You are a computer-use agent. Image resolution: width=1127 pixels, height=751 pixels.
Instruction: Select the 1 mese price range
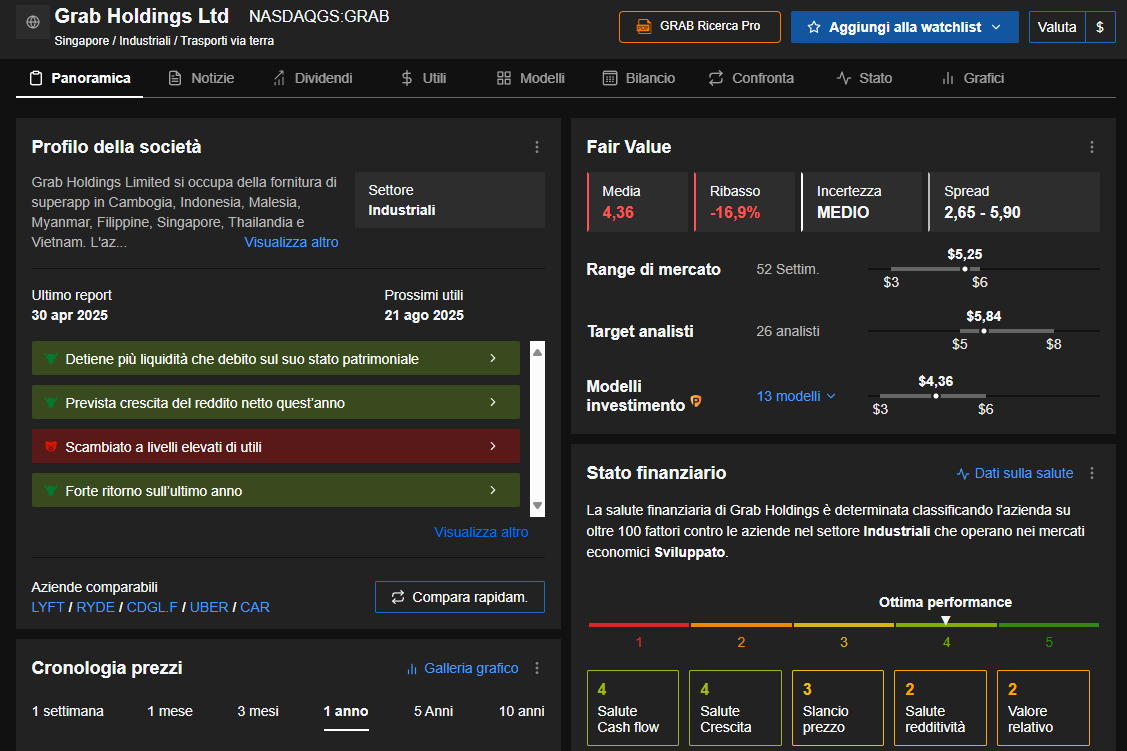tap(170, 711)
